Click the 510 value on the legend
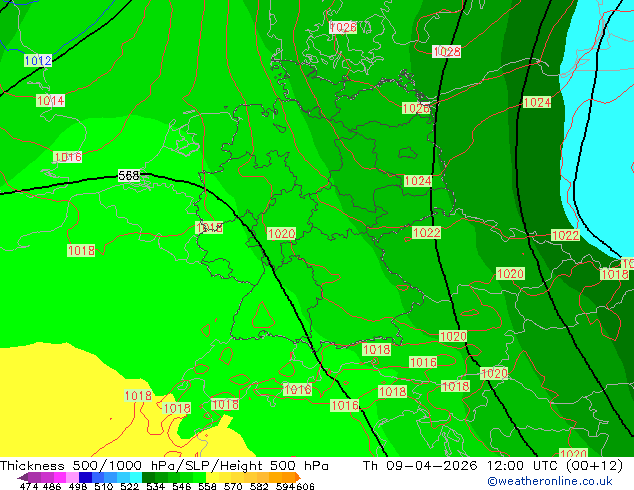This screenshot has height=490, width=634. (104, 486)
